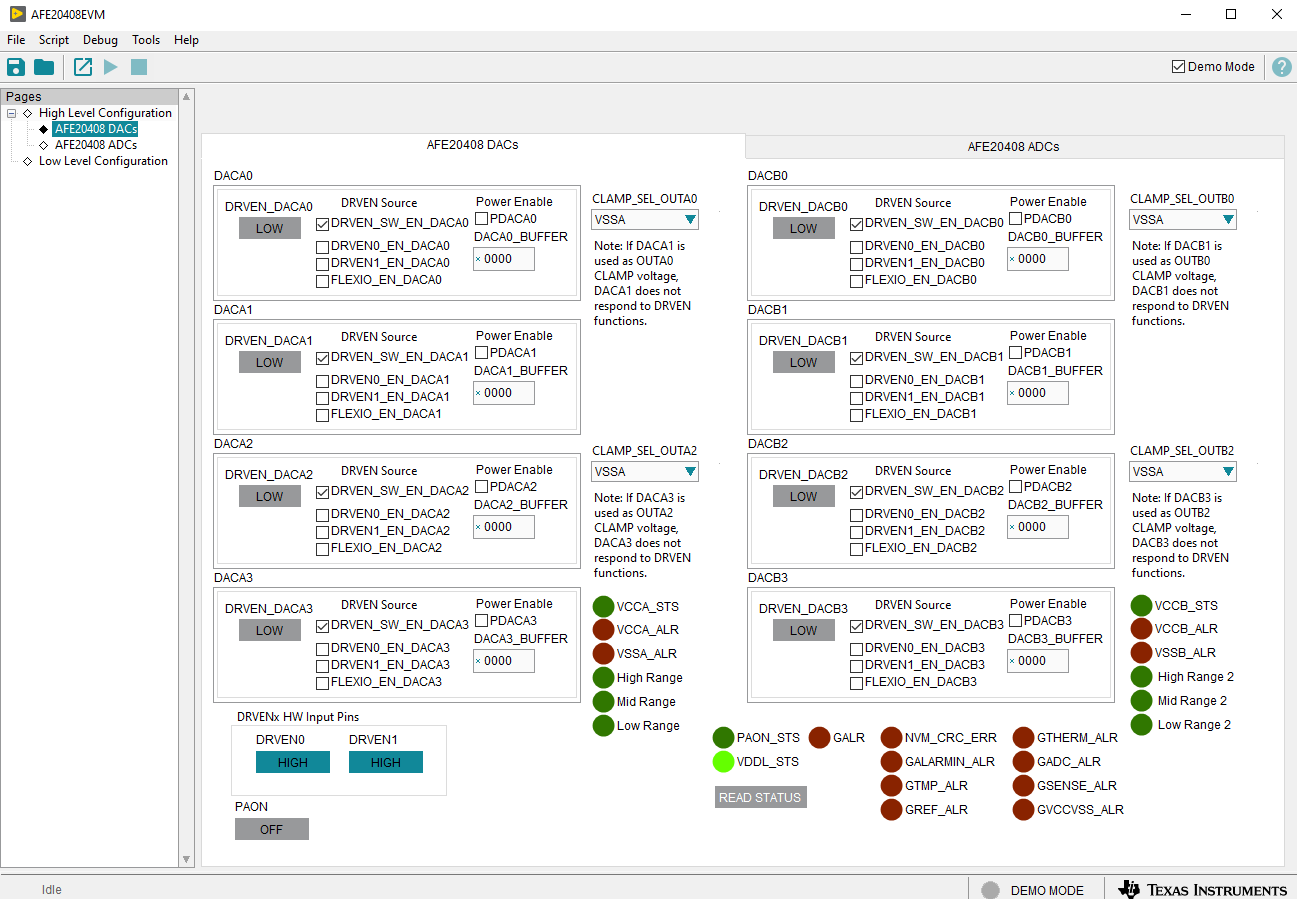Check the FLEXIO_EN_DACB2 checkbox
This screenshot has width=1297, height=899.
point(856,548)
